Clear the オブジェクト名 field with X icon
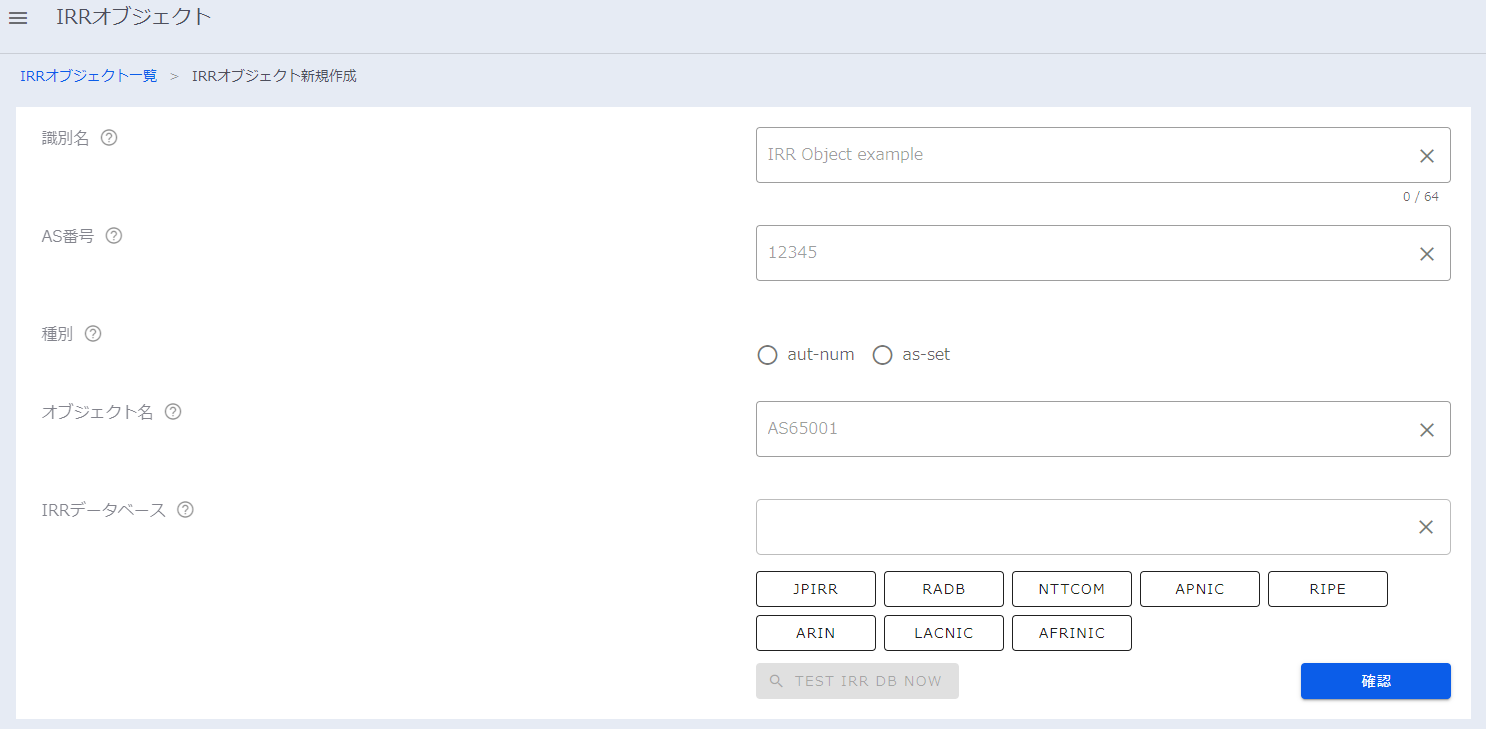 point(1426,430)
